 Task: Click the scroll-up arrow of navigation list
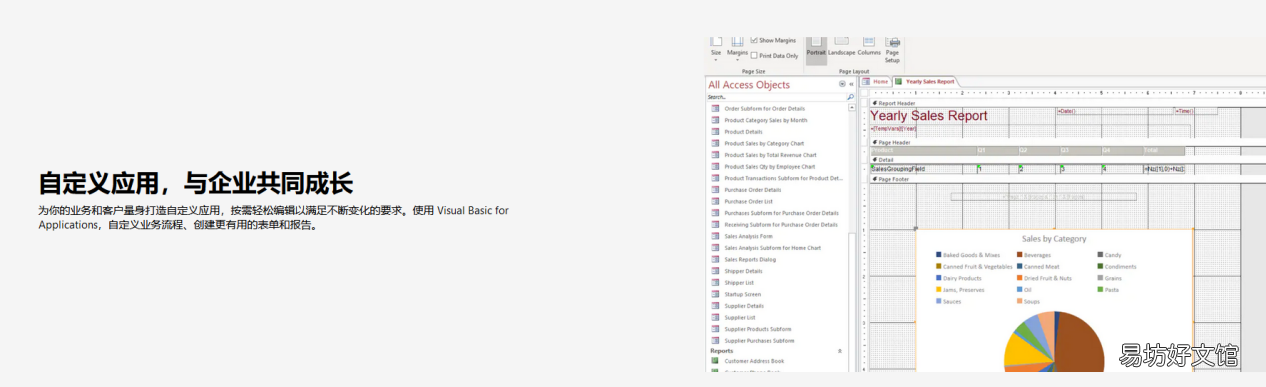tap(852, 107)
